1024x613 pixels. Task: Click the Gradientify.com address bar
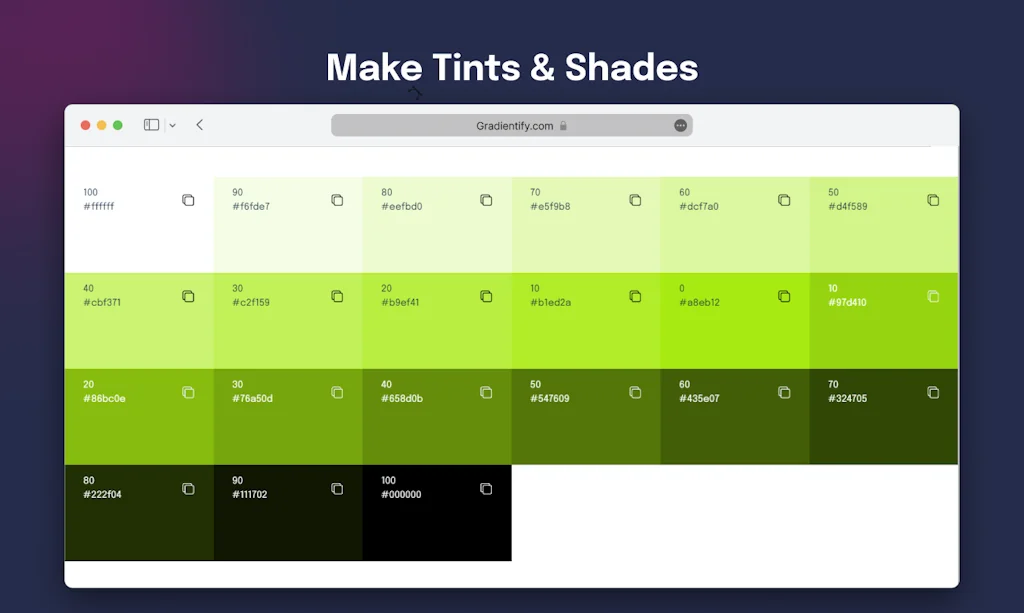512,124
